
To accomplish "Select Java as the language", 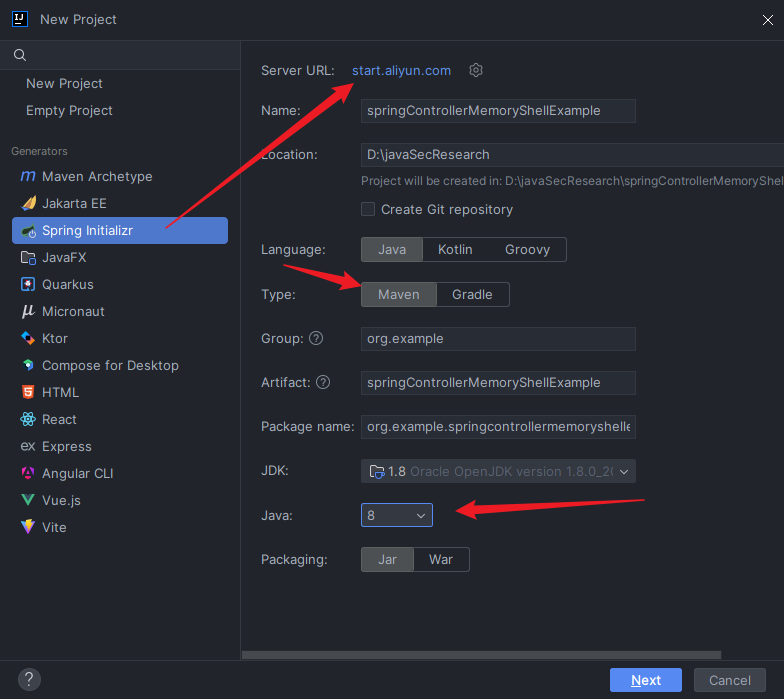I will (392, 250).
